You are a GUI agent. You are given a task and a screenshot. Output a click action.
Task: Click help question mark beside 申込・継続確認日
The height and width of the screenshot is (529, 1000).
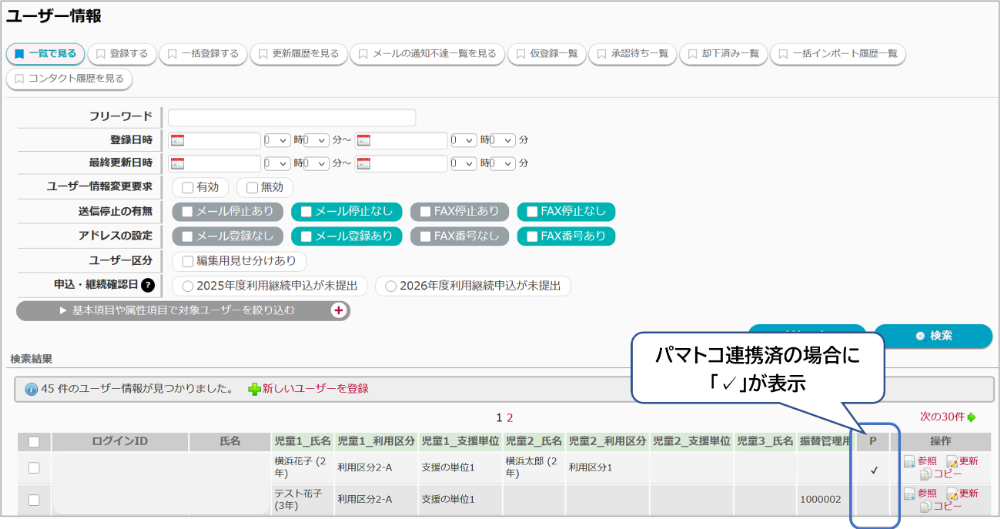(x=148, y=286)
